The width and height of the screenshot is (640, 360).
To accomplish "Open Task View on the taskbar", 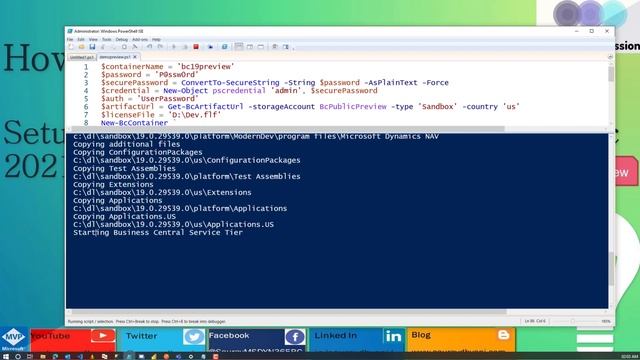I will [30, 356].
